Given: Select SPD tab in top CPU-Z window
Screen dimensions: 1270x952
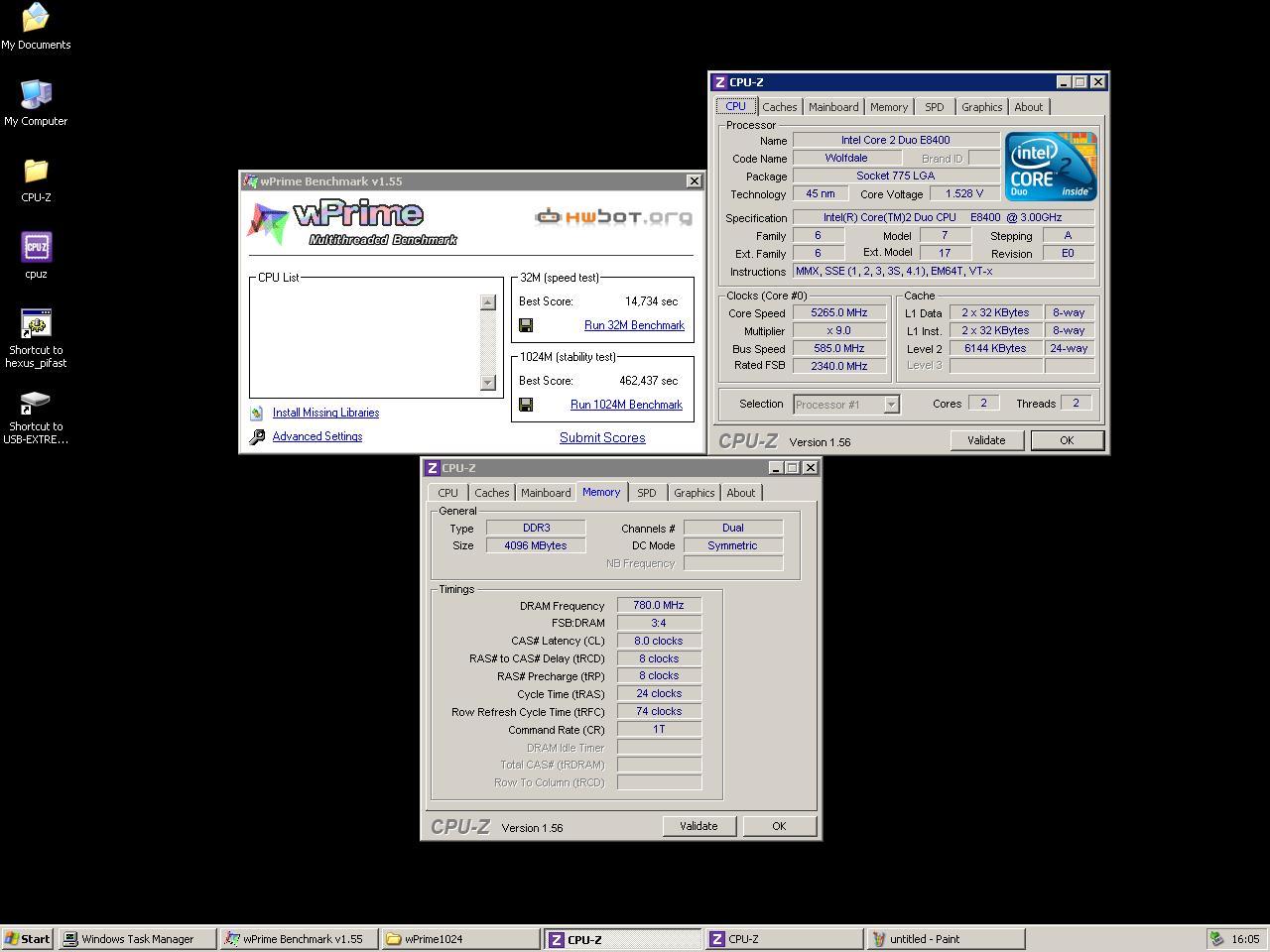Looking at the screenshot, I should [x=935, y=107].
